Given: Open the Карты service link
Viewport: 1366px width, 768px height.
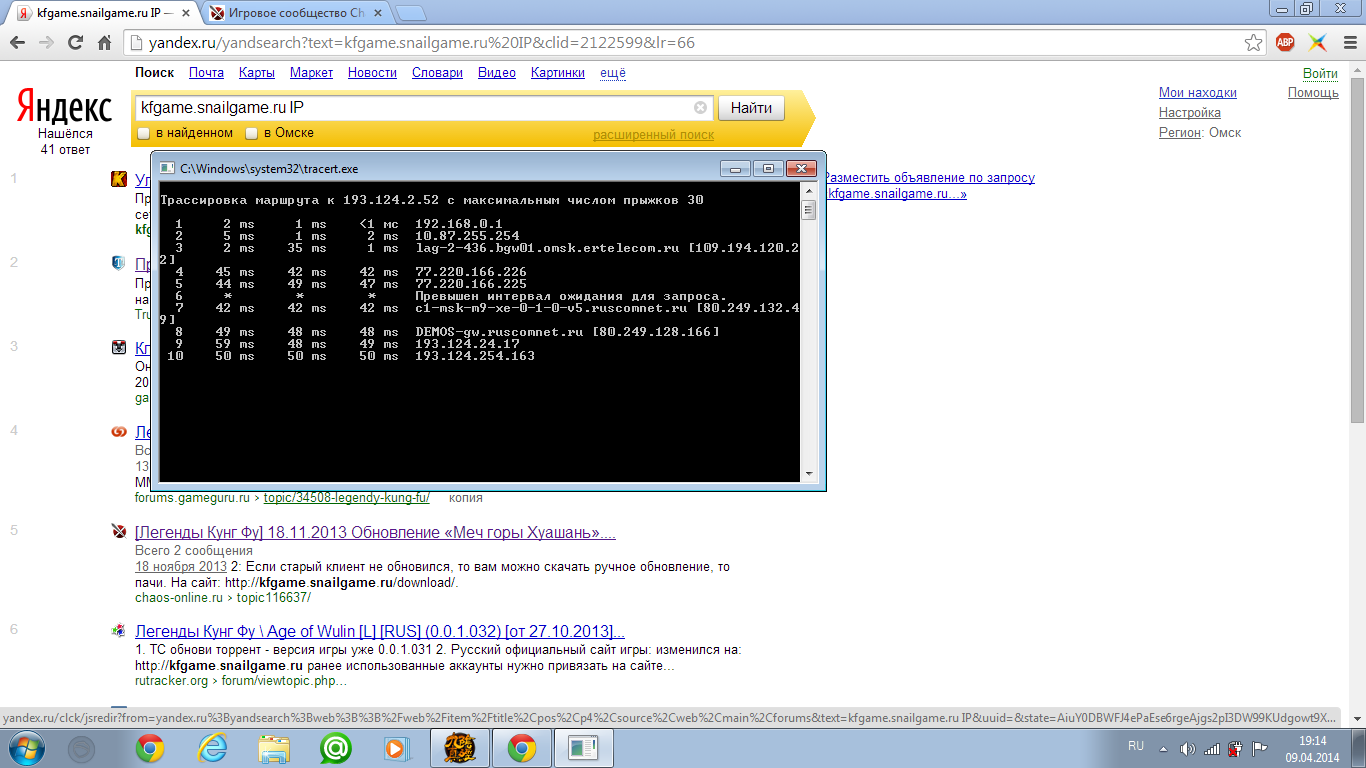Looking at the screenshot, I should [x=257, y=73].
